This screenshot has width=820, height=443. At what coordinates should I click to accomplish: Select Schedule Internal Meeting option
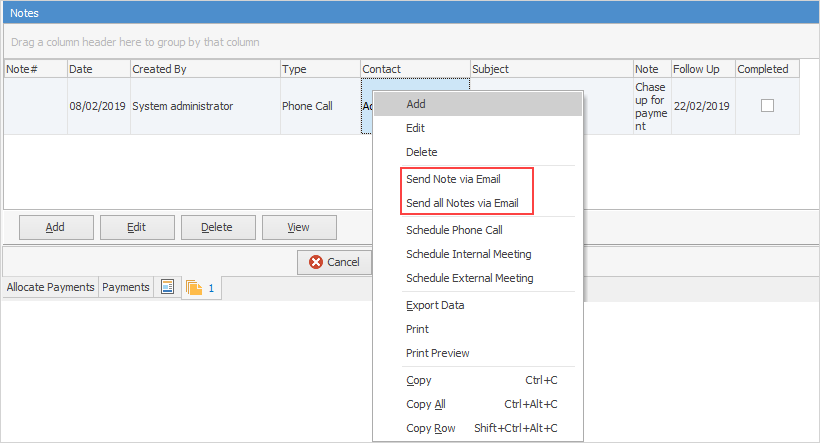(478, 254)
